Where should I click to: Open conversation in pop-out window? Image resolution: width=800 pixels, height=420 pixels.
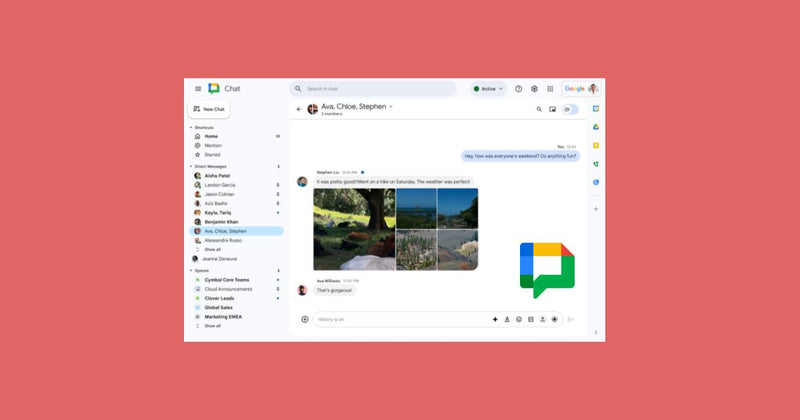[553, 109]
